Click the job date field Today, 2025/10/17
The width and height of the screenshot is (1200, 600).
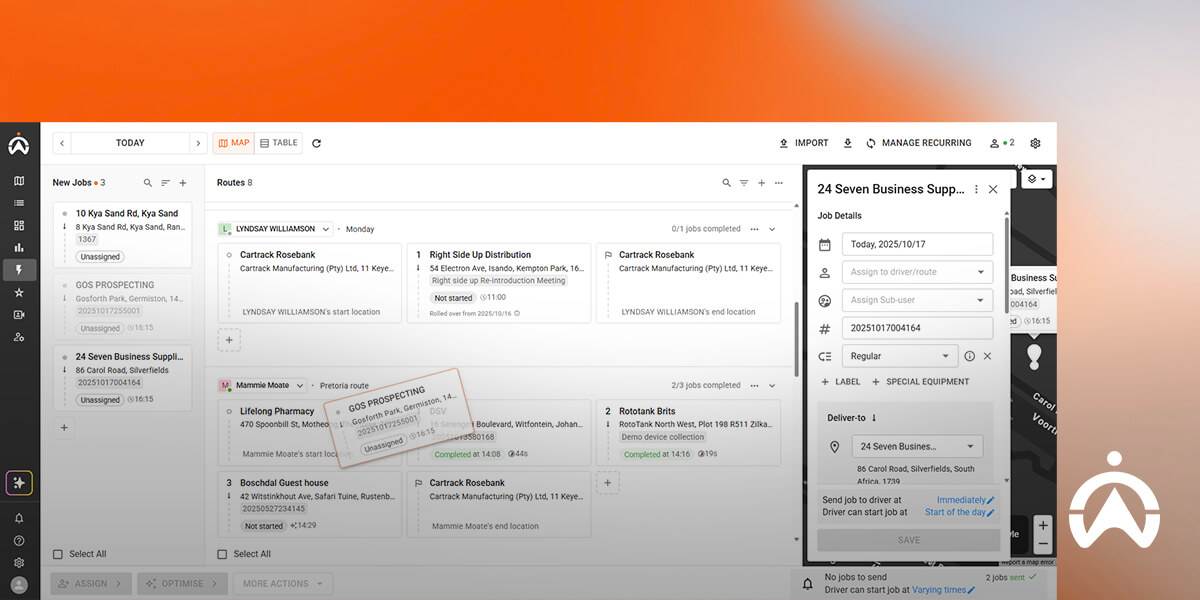point(918,244)
